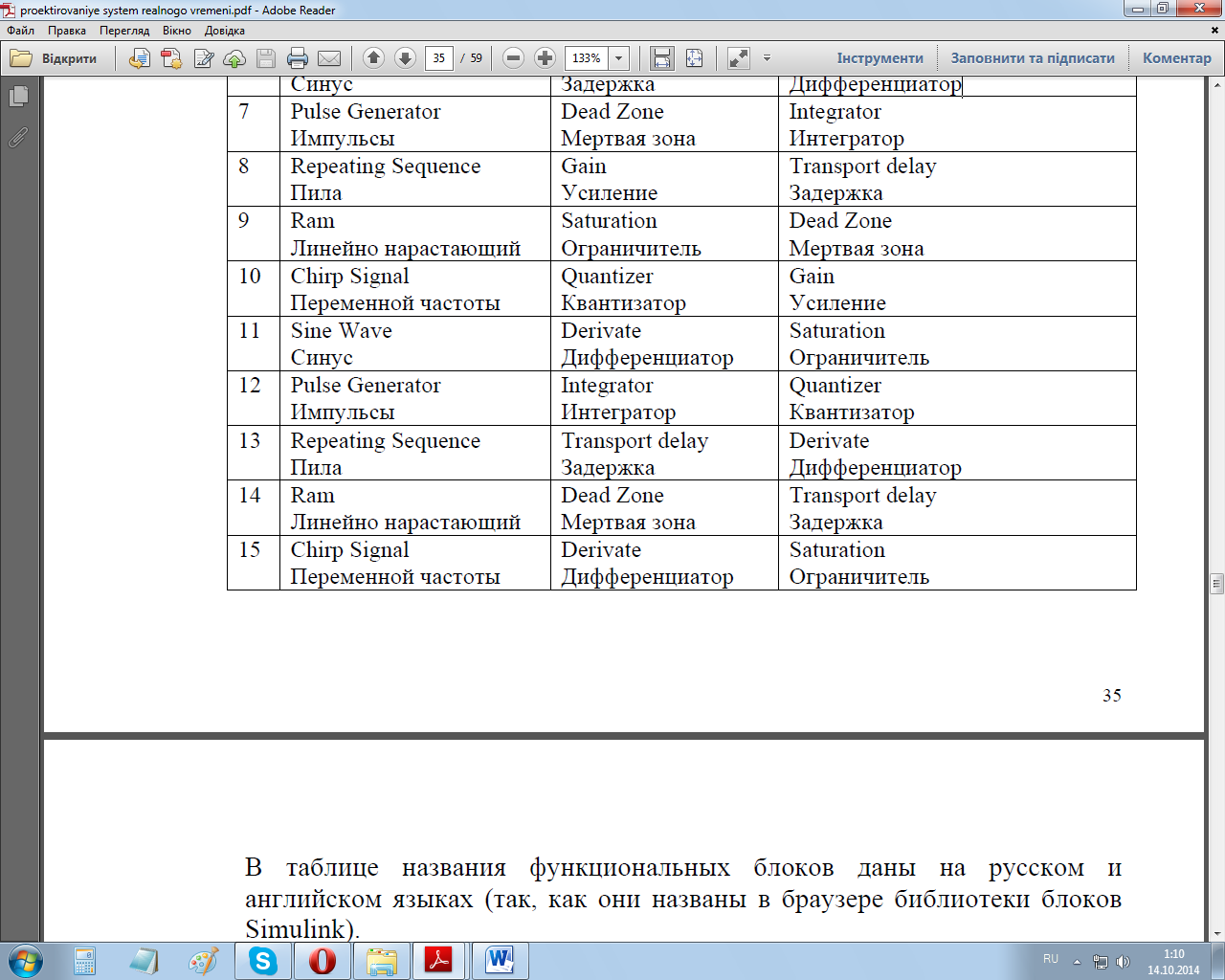Viewport: 1225px width, 980px height.
Task: Show page thumbnails panel in sidebar
Action: 18,97
